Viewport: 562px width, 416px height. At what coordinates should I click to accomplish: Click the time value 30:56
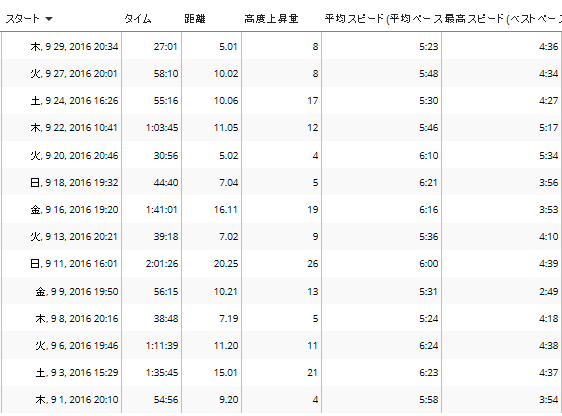point(166,156)
